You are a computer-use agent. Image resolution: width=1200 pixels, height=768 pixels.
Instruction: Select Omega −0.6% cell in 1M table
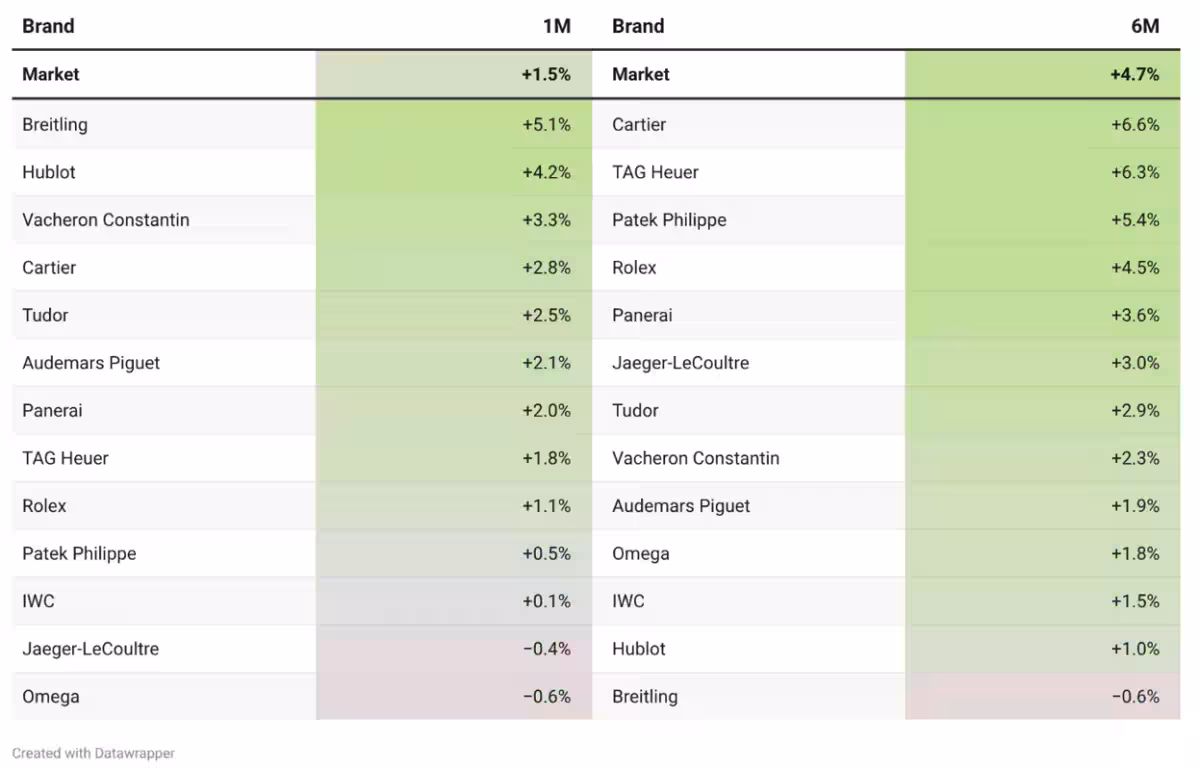coord(454,697)
